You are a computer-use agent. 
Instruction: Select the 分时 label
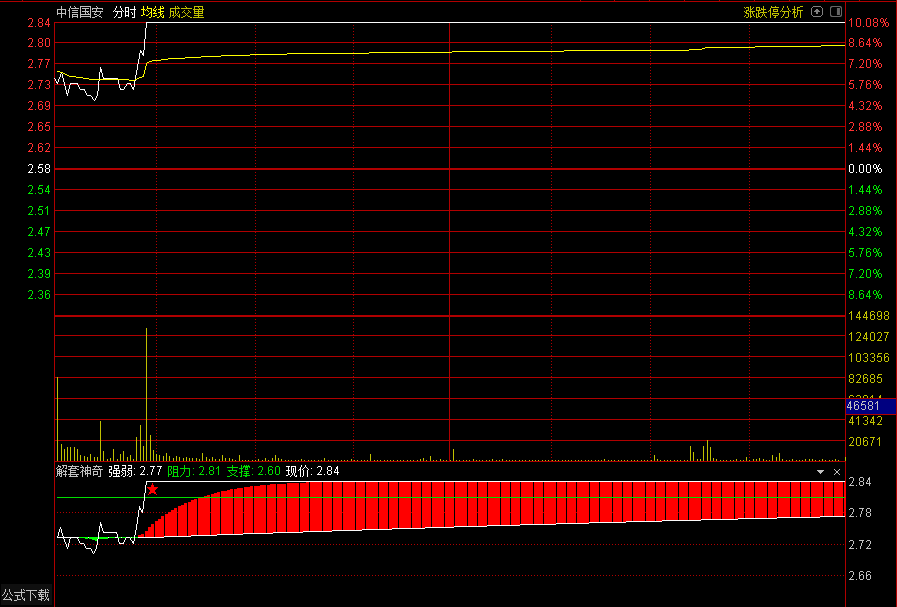click(x=124, y=12)
